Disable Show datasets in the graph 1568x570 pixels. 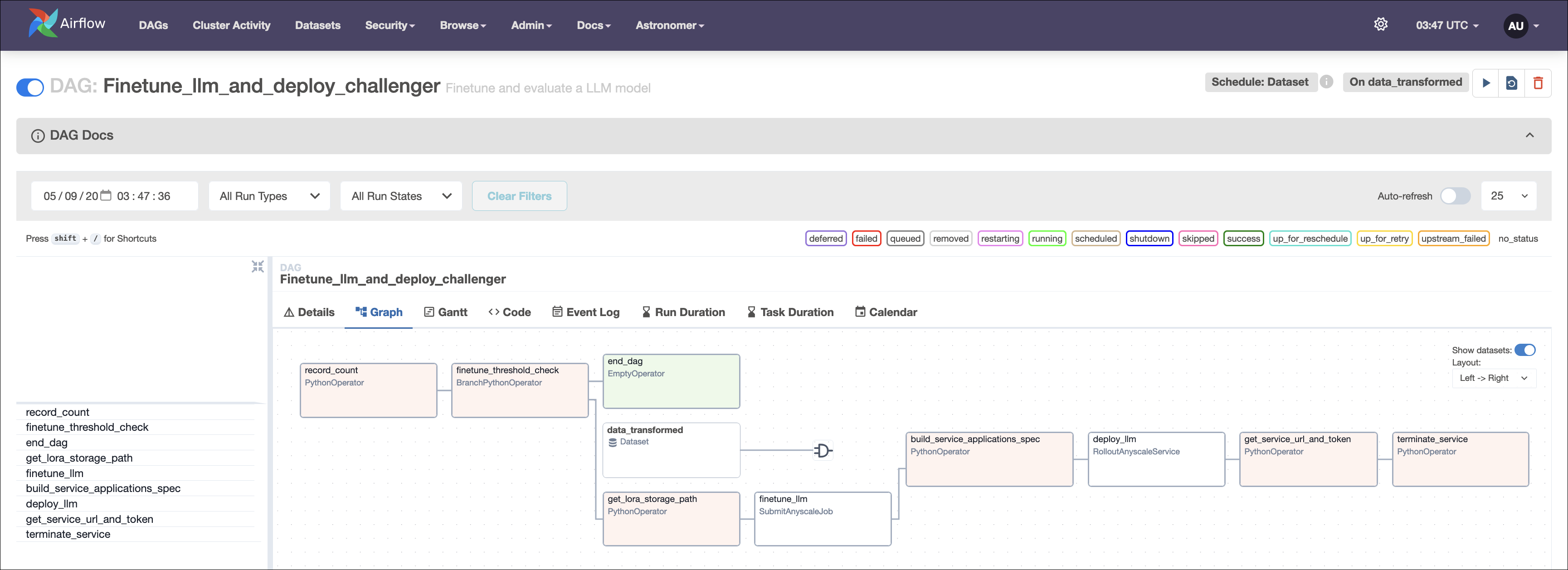coord(1526,350)
